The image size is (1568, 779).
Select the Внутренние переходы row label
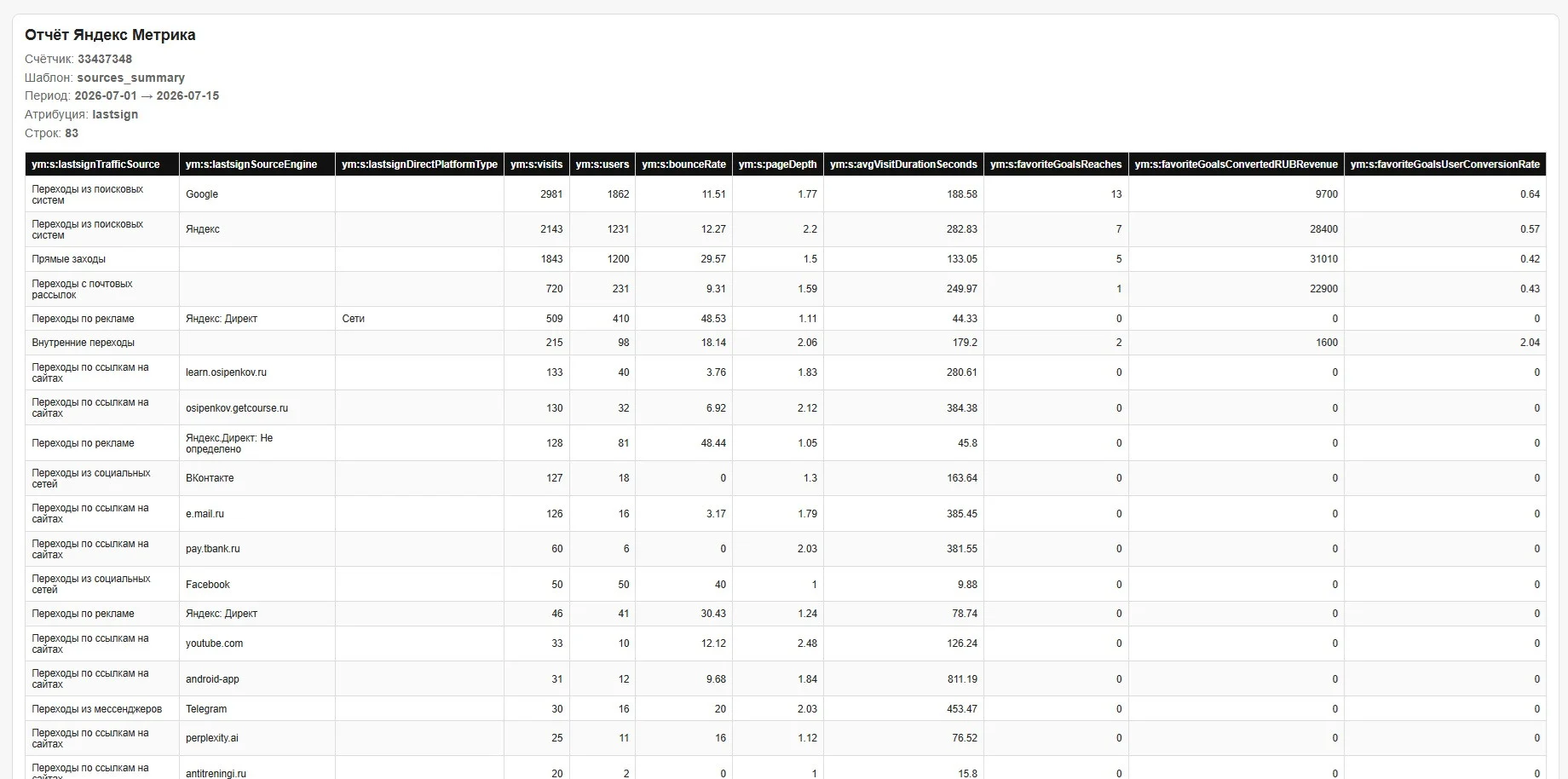click(x=84, y=343)
